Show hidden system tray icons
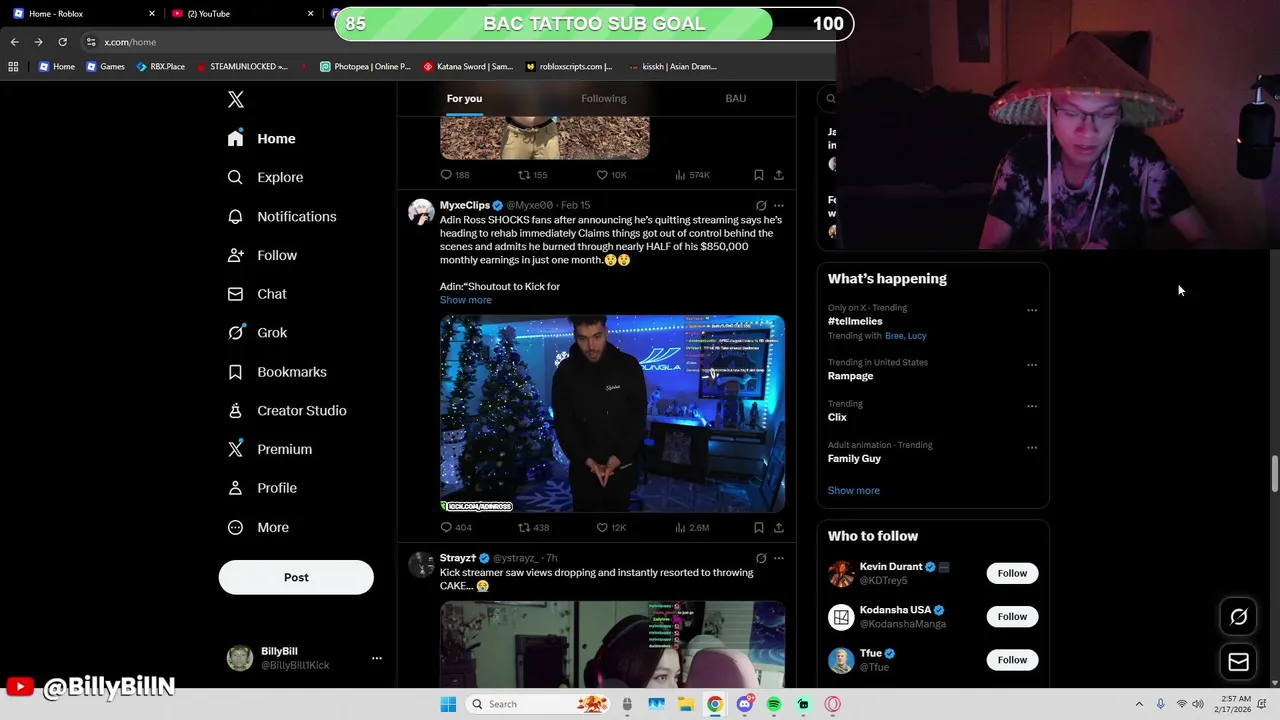Screen dimensions: 1280x720 pos(1139,704)
